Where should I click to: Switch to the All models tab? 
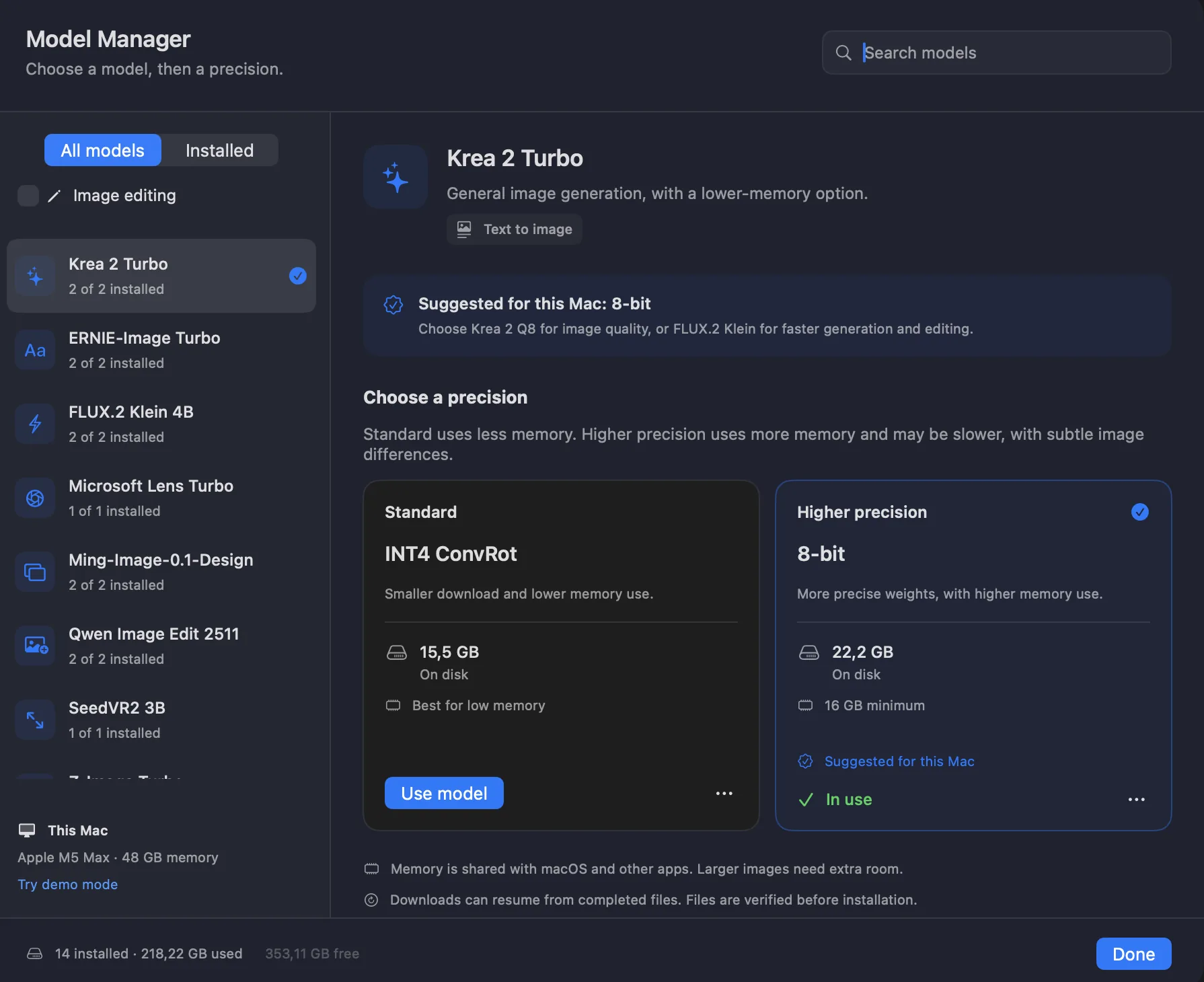[103, 150]
